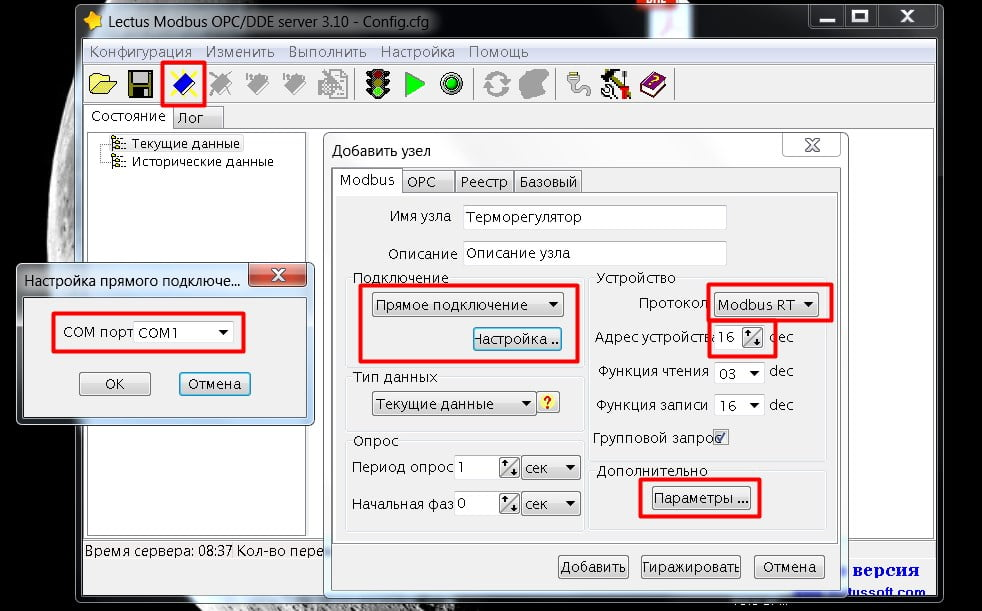
Task: Click the Начальная фаза spinner arrows
Action: pos(509,504)
